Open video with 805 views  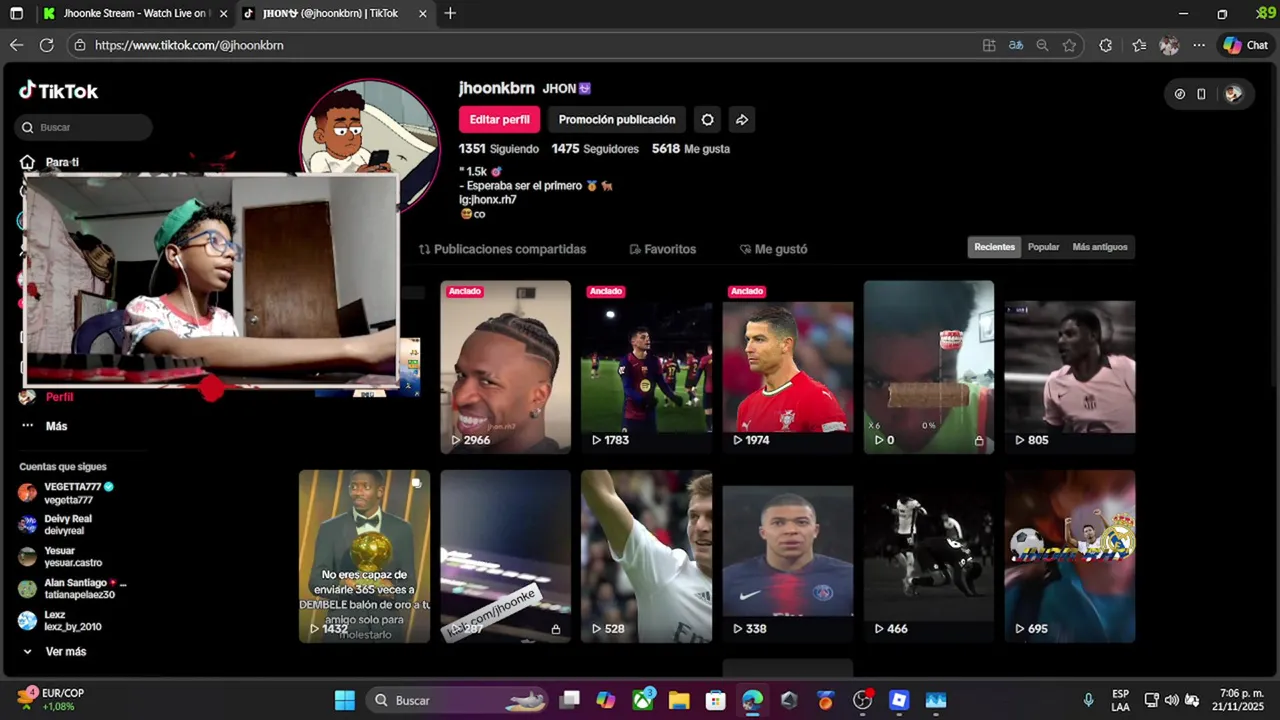[1070, 366]
